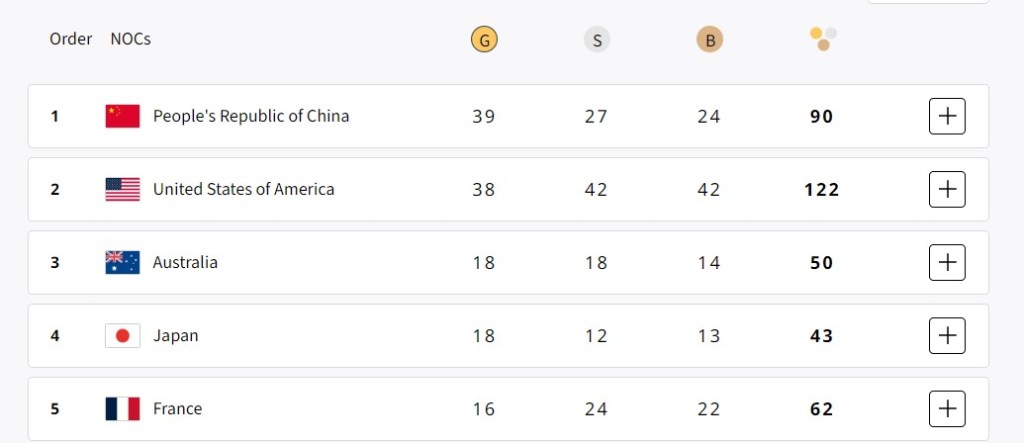This screenshot has width=1024, height=443.
Task: Expand the France medal details
Action: pyautogui.click(x=947, y=409)
